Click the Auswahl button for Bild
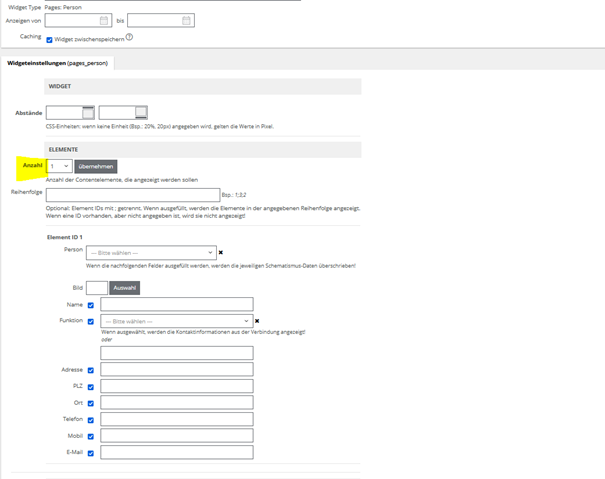The image size is (605, 479). (x=125, y=288)
